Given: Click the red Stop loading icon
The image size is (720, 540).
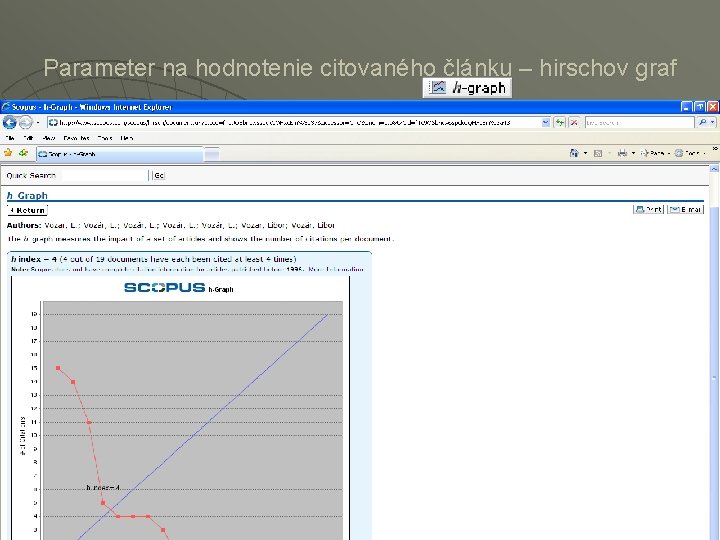Looking at the screenshot, I should [574, 123].
